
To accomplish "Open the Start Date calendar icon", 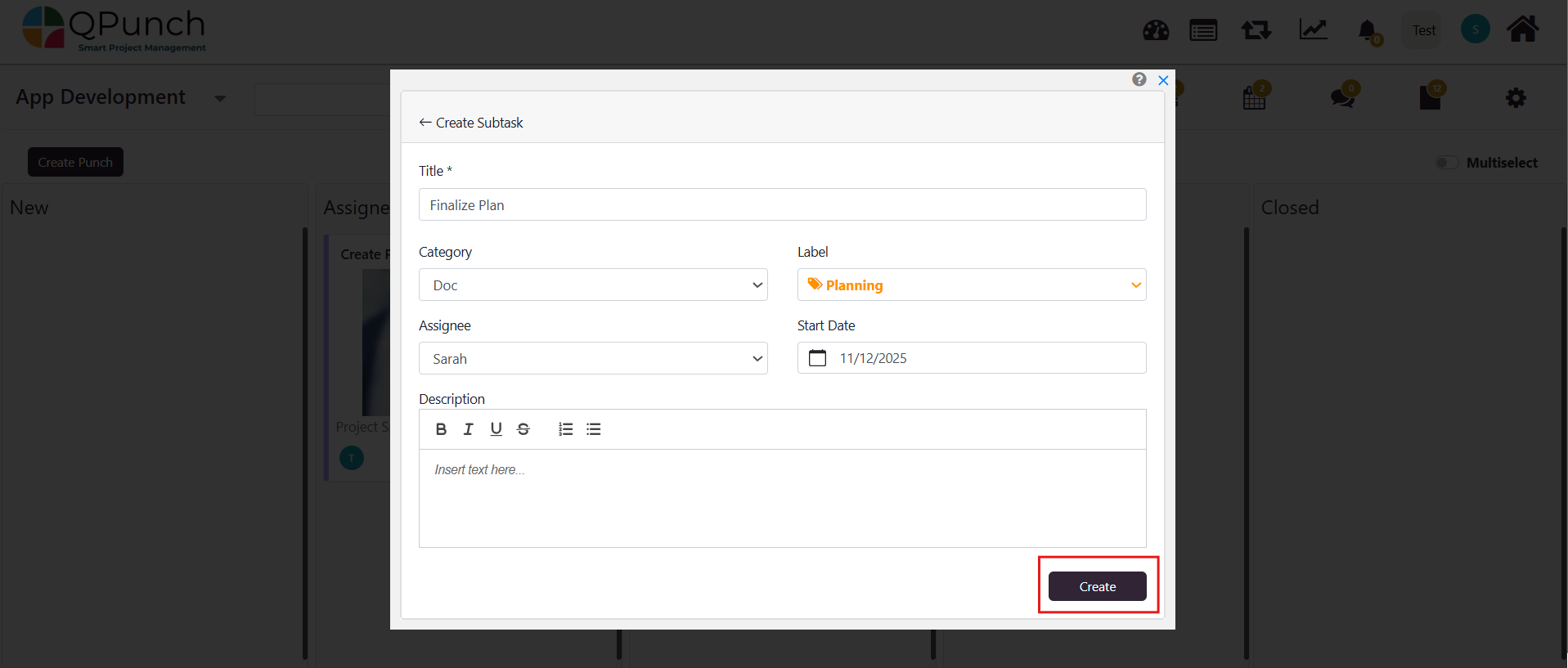I will tap(817, 358).
